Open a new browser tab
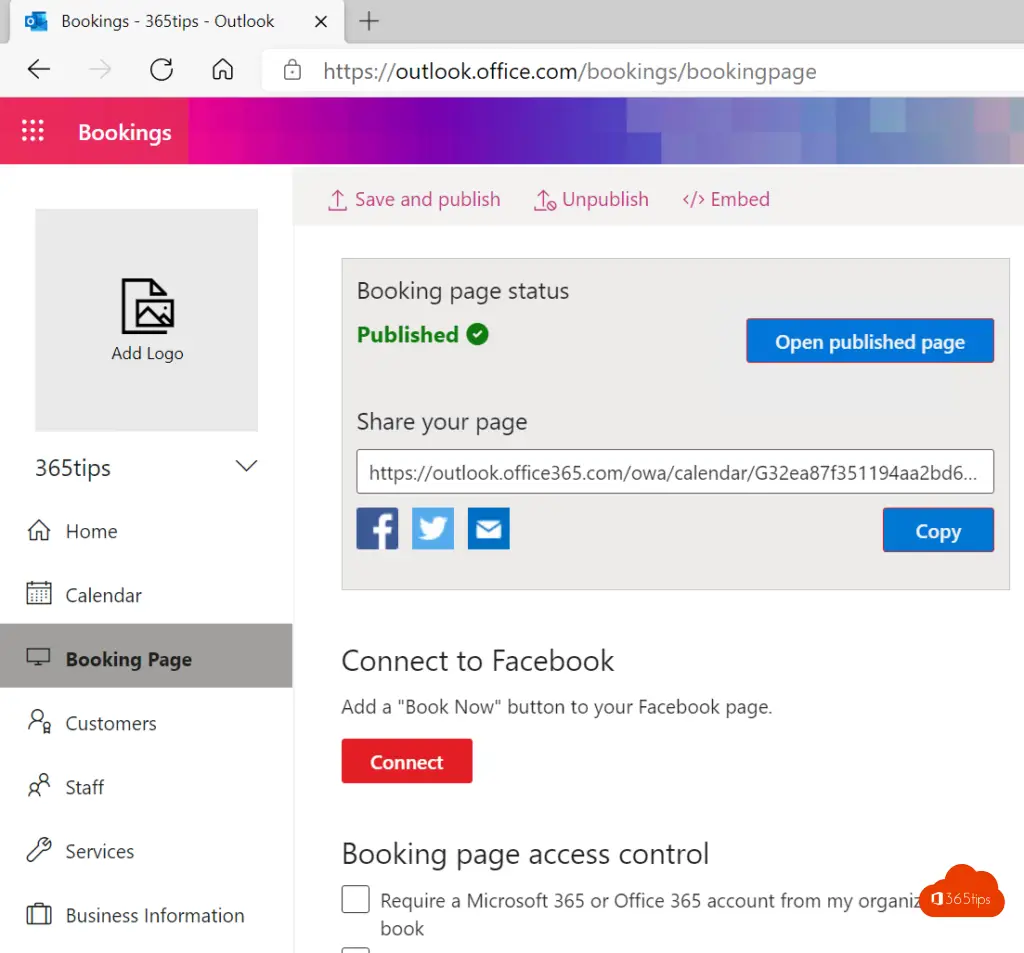1024x953 pixels. pyautogui.click(x=369, y=22)
